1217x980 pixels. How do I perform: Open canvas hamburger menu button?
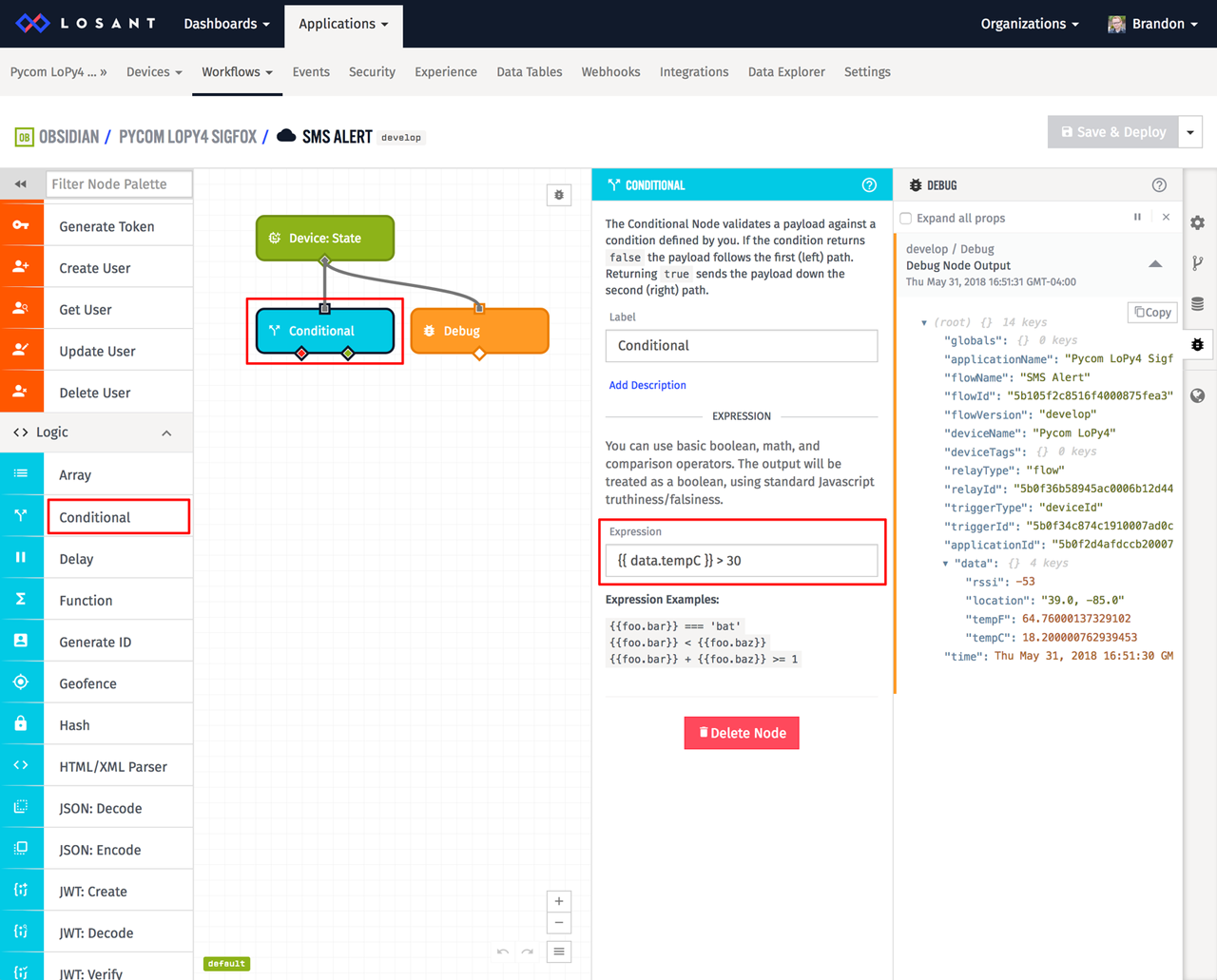559,951
